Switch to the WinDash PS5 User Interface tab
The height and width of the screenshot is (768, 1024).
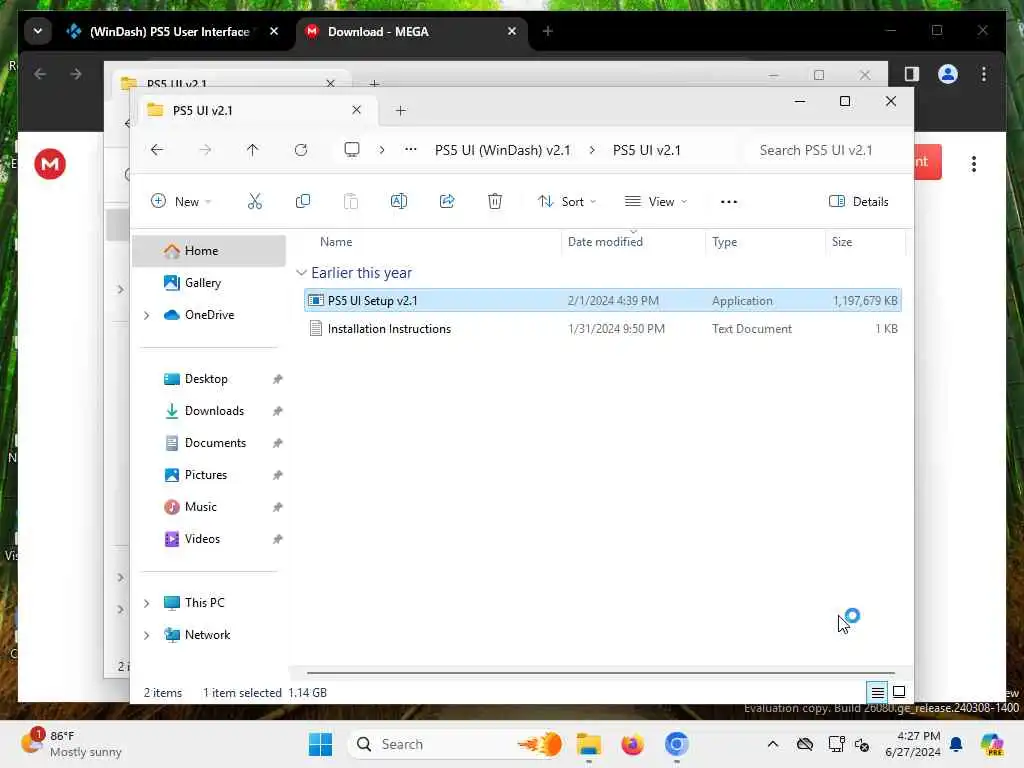click(x=170, y=31)
